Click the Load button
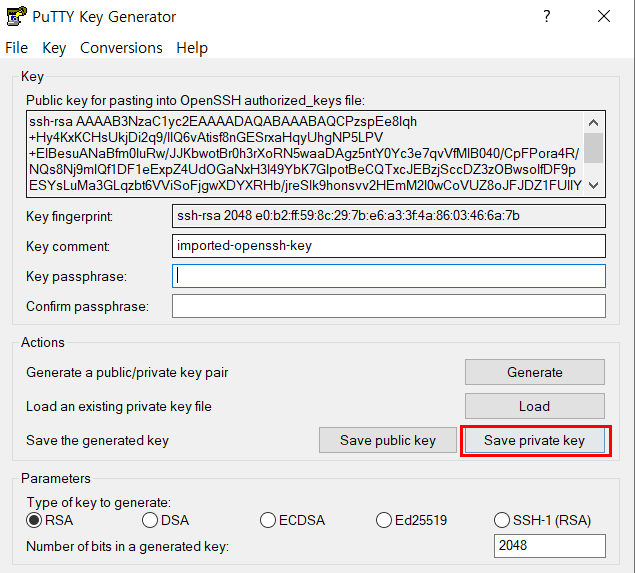 point(535,406)
